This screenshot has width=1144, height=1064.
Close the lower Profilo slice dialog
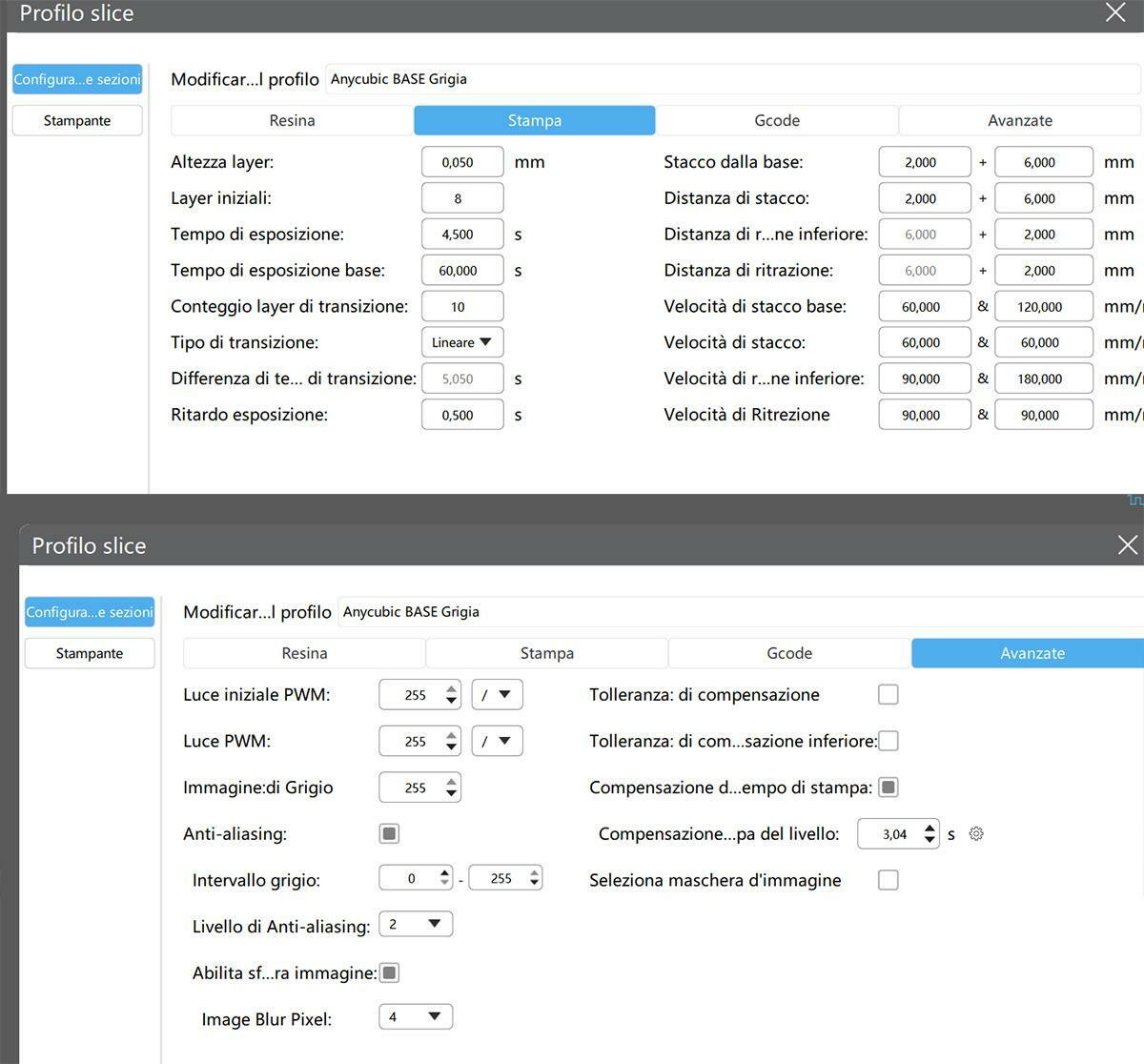[x=1127, y=545]
